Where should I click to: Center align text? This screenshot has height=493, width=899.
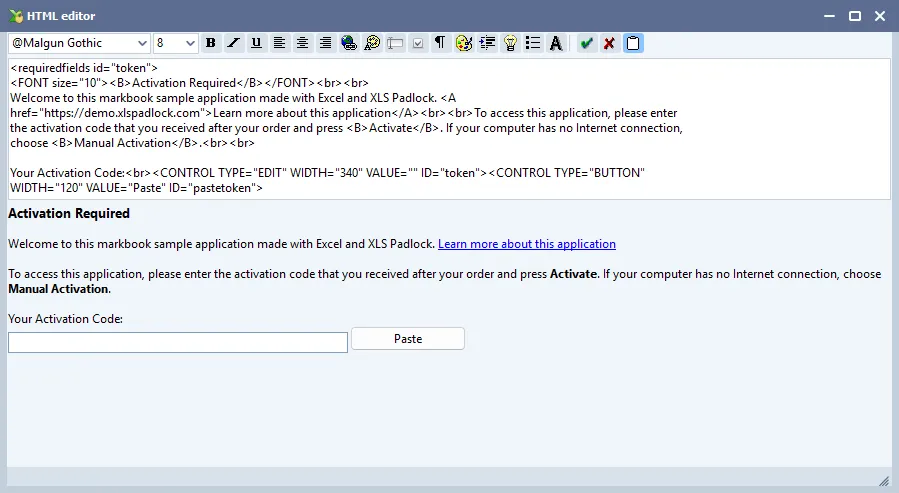302,43
